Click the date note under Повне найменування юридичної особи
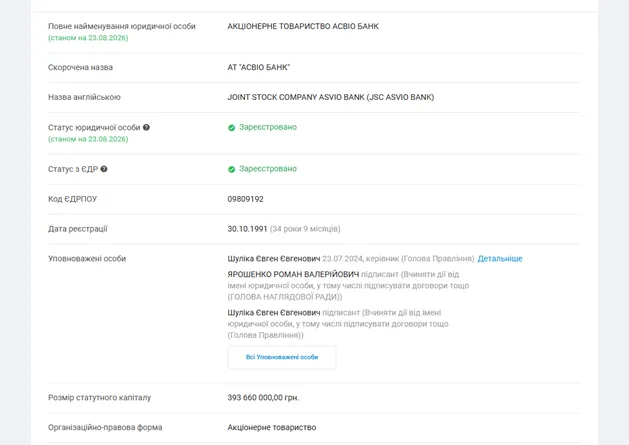Image resolution: width=629 pixels, height=445 pixels. point(88,38)
